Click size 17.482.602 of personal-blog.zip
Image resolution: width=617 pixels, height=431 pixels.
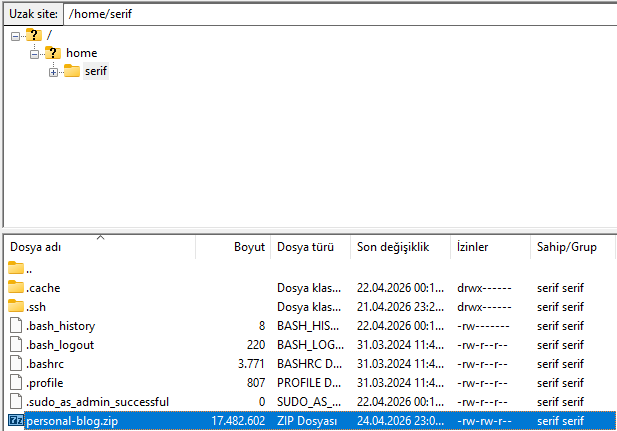pos(238,421)
